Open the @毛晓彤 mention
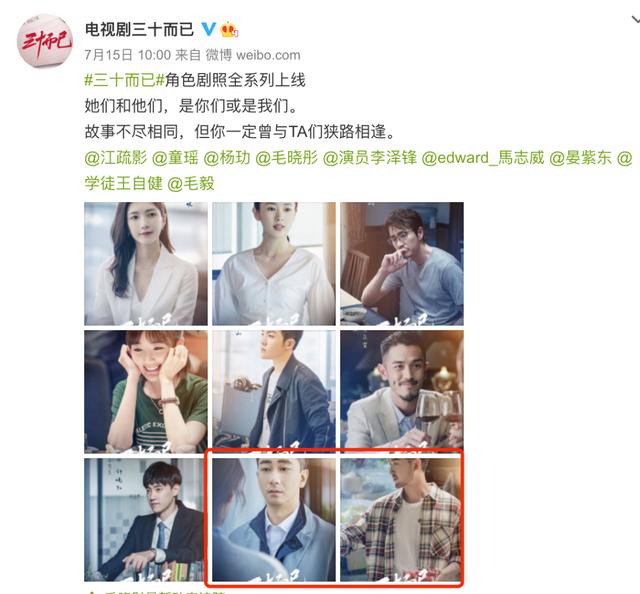640x594 pixels. (x=286, y=158)
